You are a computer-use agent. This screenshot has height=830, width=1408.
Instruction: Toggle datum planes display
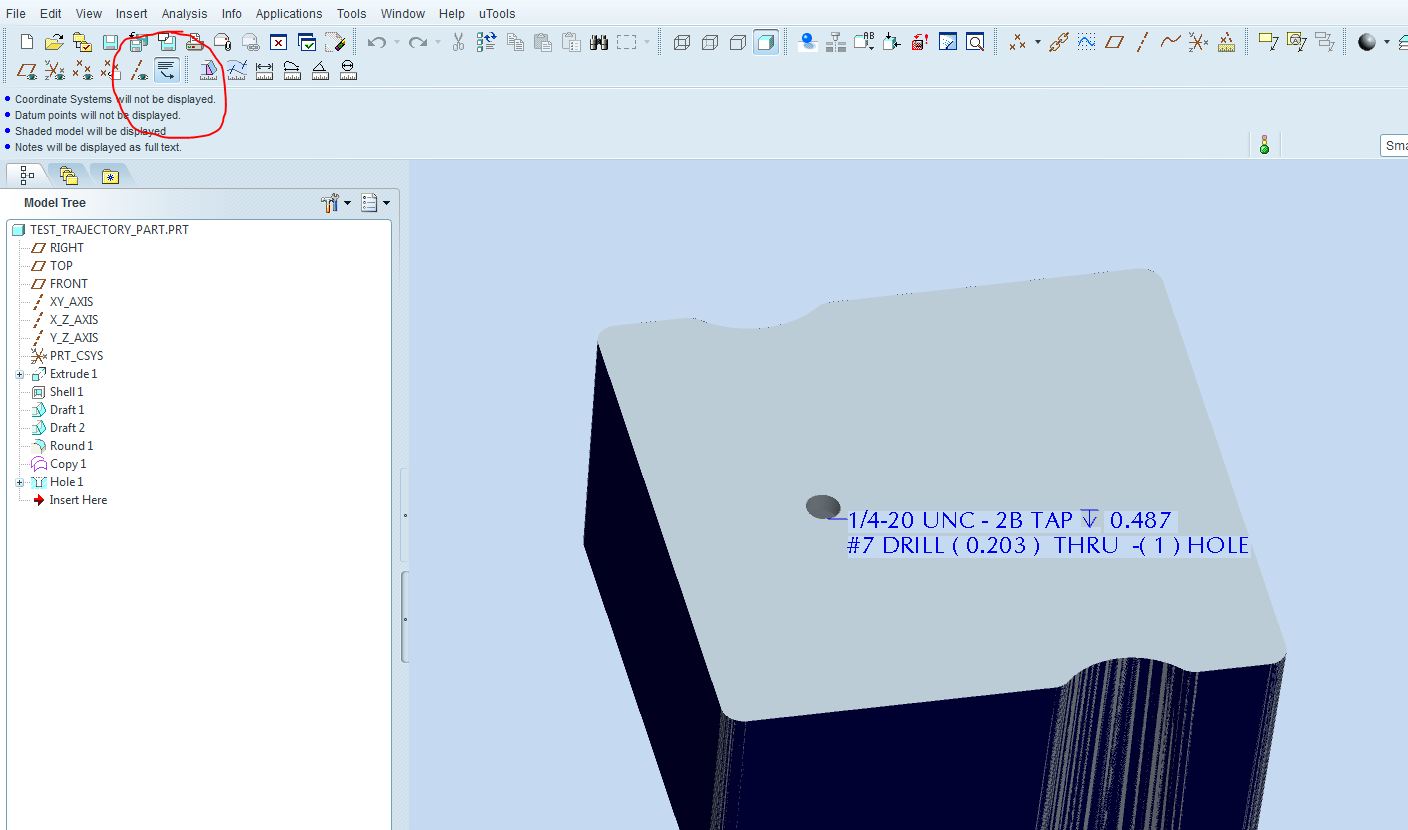pyautogui.click(x=27, y=70)
